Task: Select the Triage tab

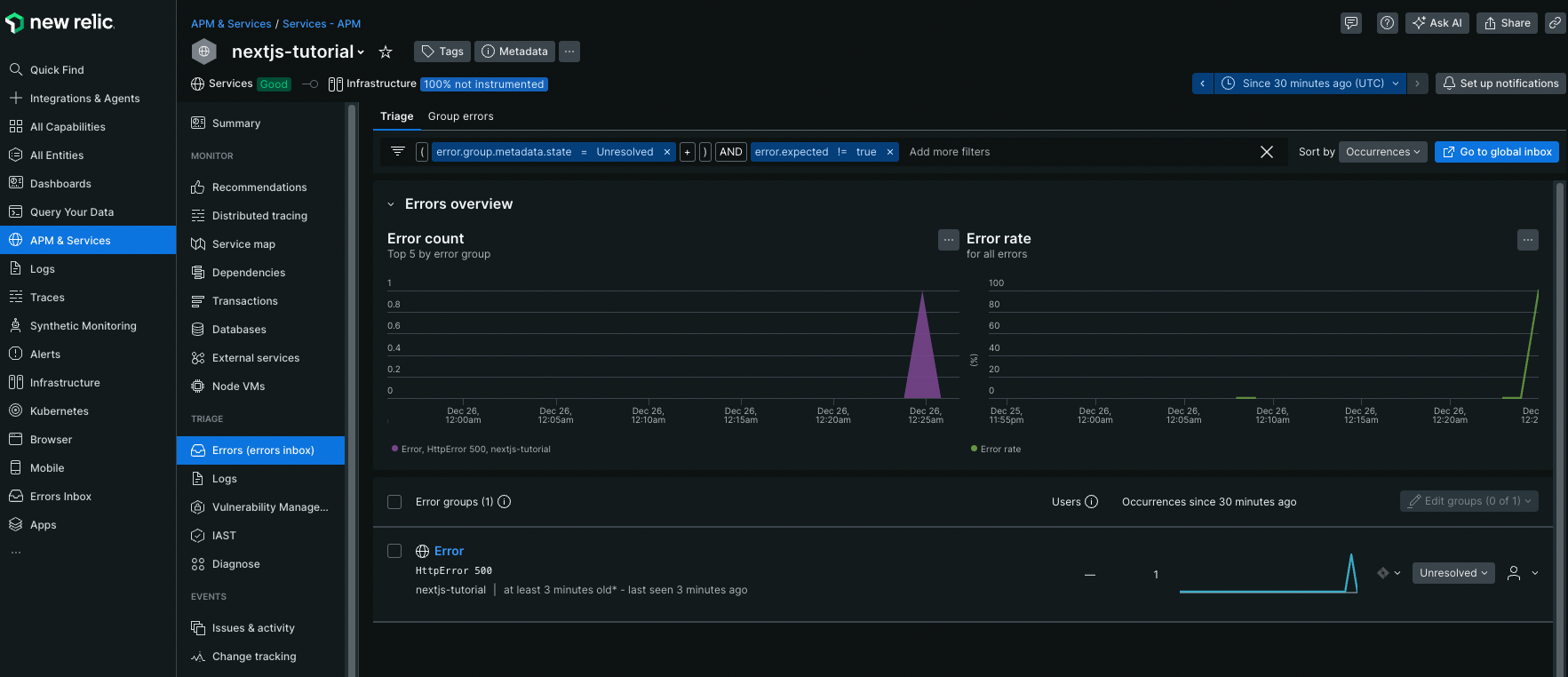Action: point(396,116)
